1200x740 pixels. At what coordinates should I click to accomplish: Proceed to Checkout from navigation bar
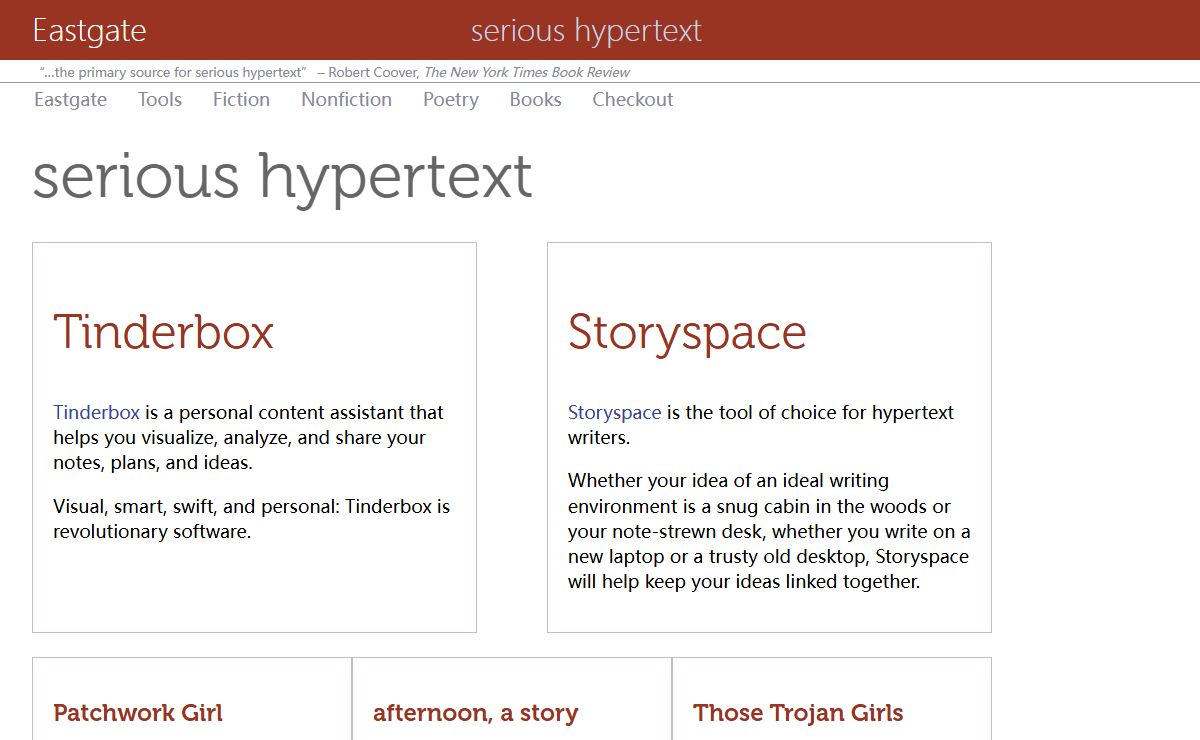point(632,100)
